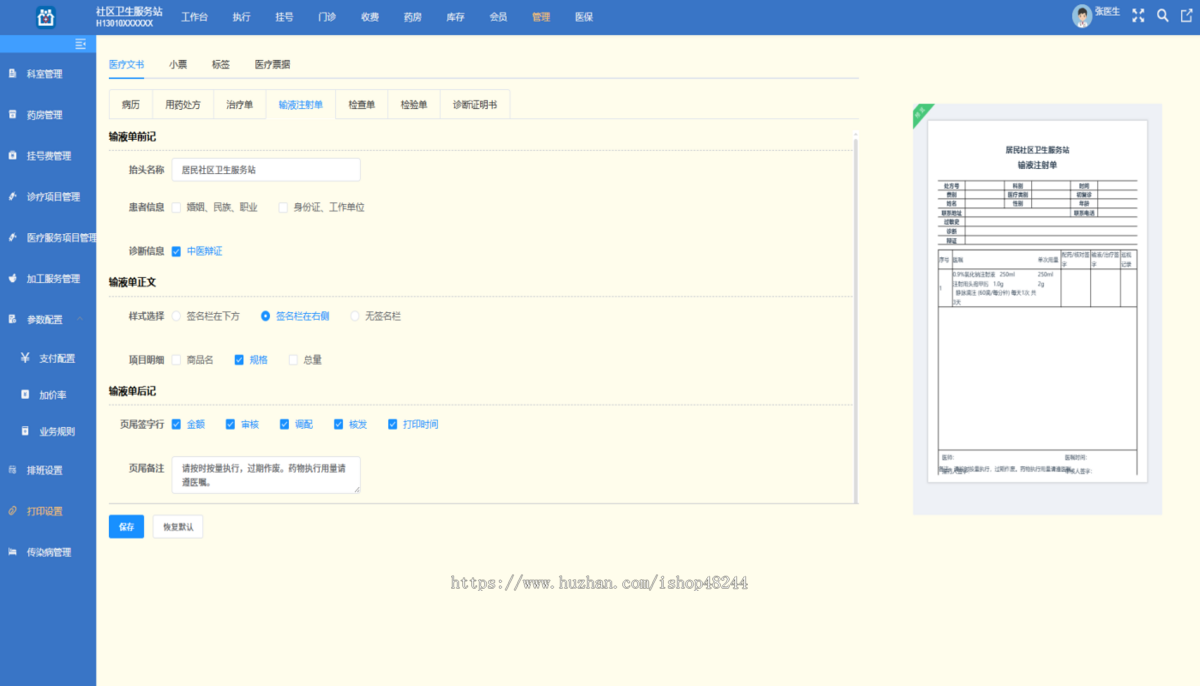This screenshot has width=1200, height=686.
Task: Click the community health station logo icon
Action: point(46,16)
